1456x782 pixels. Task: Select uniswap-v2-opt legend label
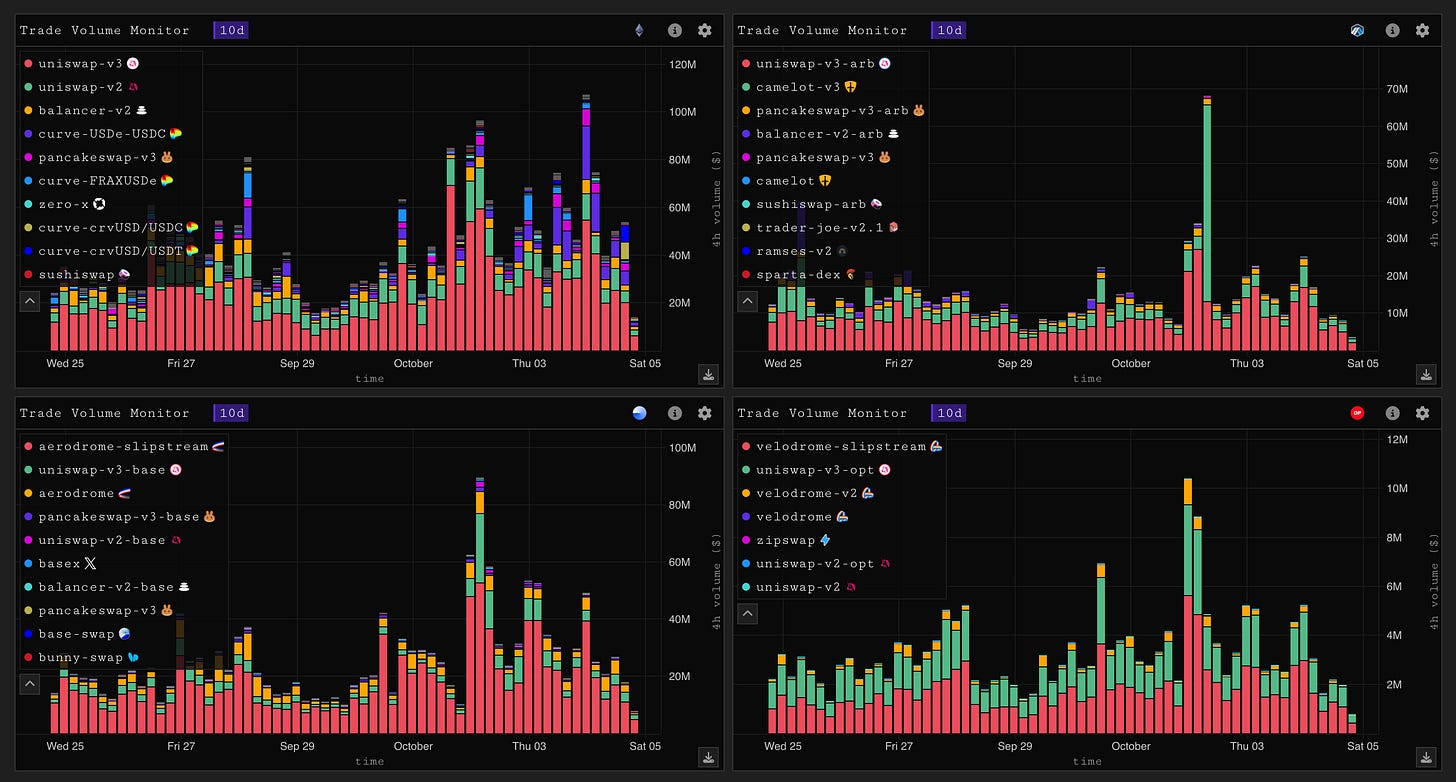pos(815,564)
